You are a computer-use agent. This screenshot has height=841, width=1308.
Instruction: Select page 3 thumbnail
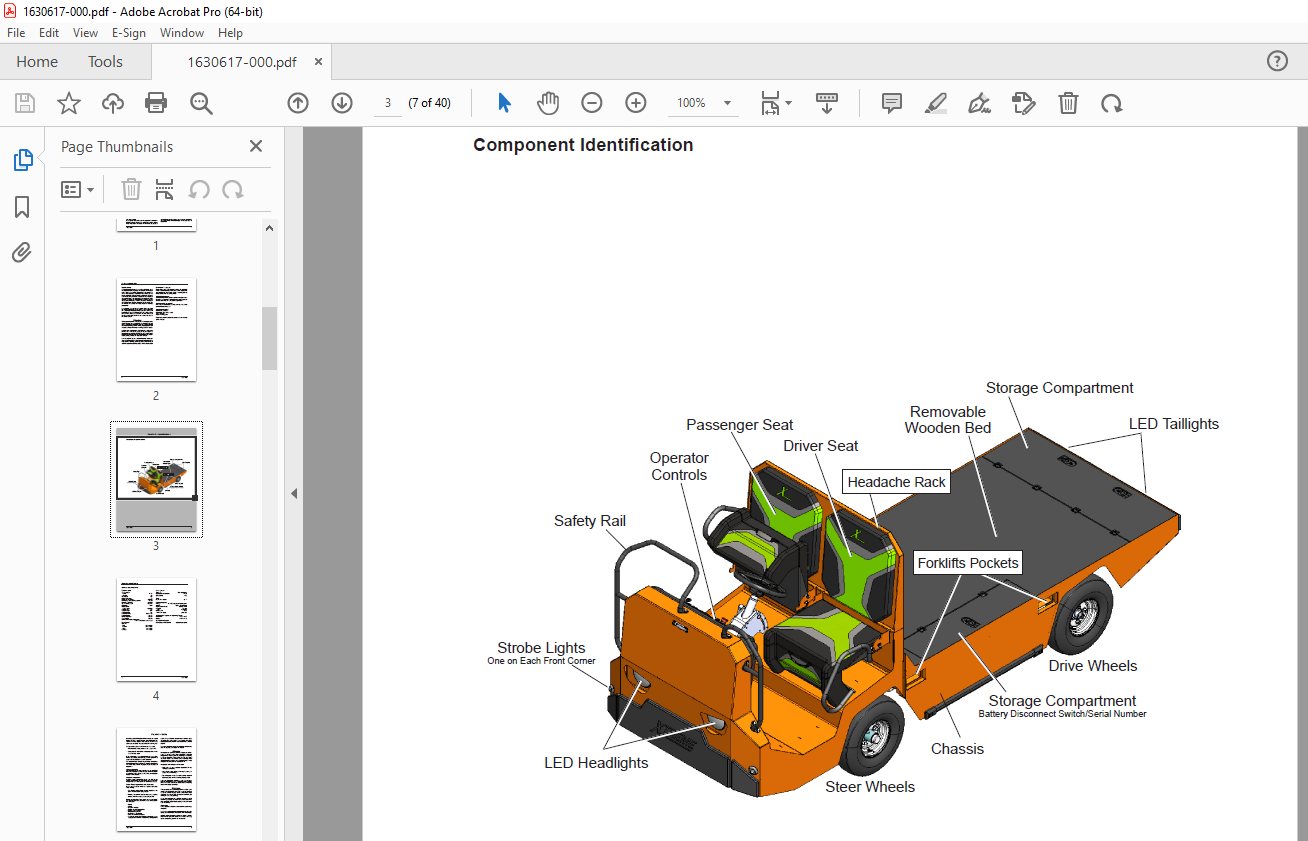156,480
